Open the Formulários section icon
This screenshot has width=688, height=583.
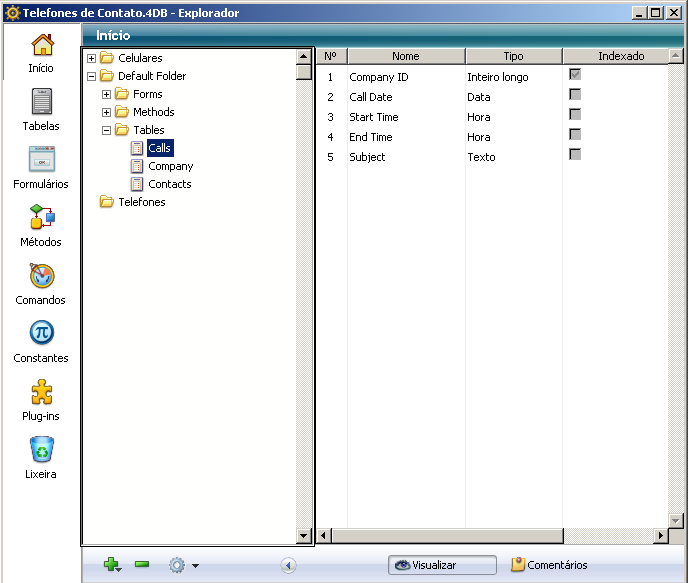pos(41,160)
